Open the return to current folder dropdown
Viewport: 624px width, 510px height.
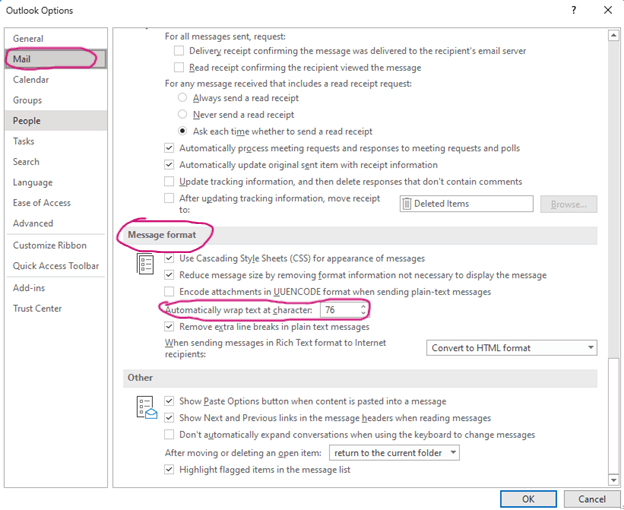[x=394, y=453]
